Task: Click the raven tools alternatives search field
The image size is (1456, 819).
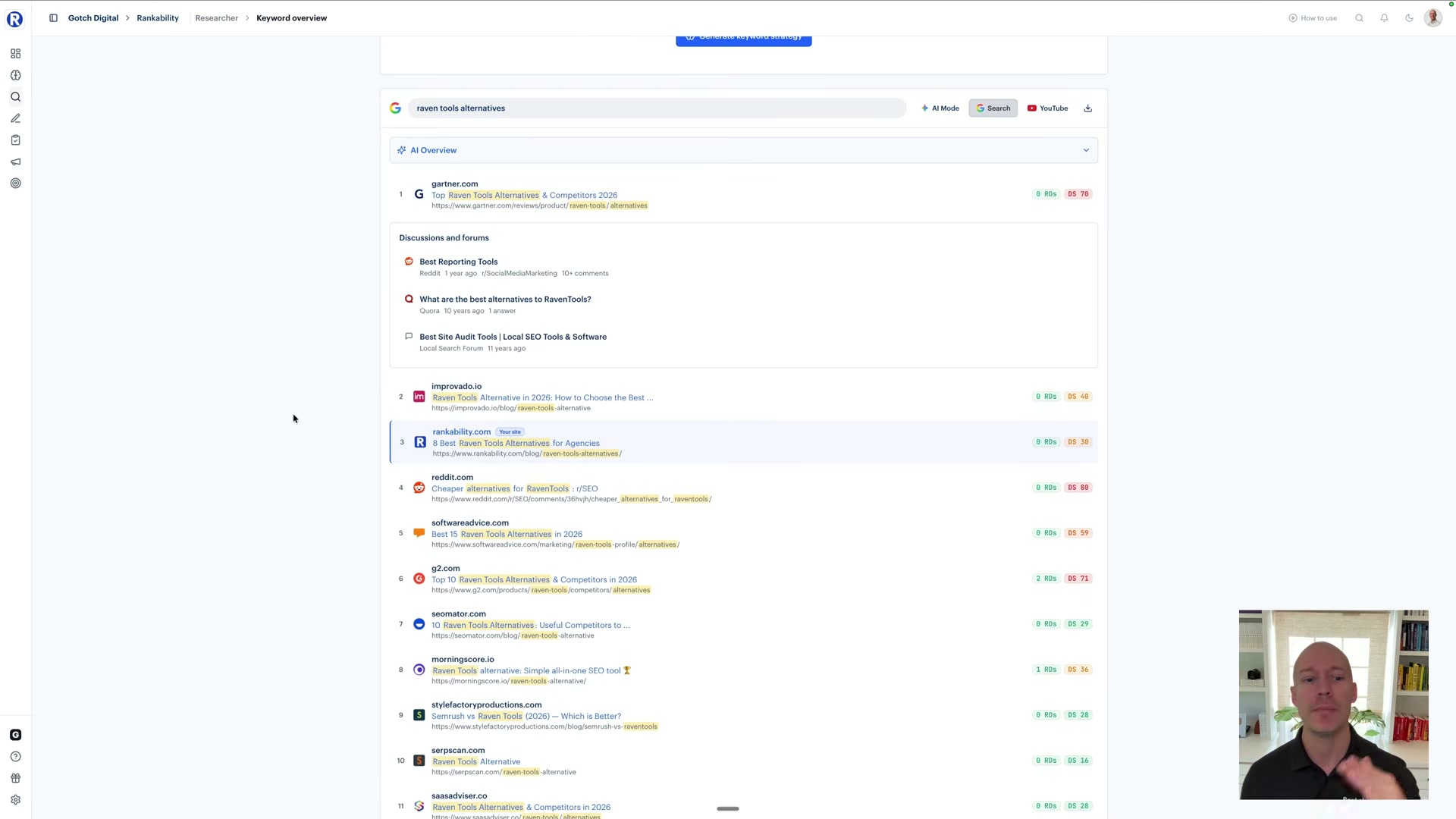Action: pyautogui.click(x=657, y=108)
